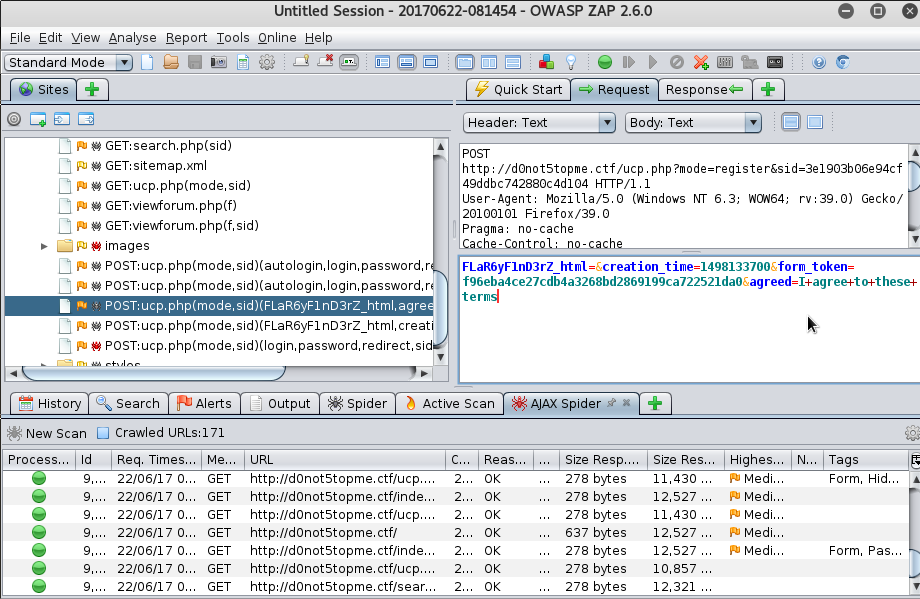Close the AJAX Spider tab
Image resolution: width=920 pixels, height=599 pixels.
(x=626, y=402)
